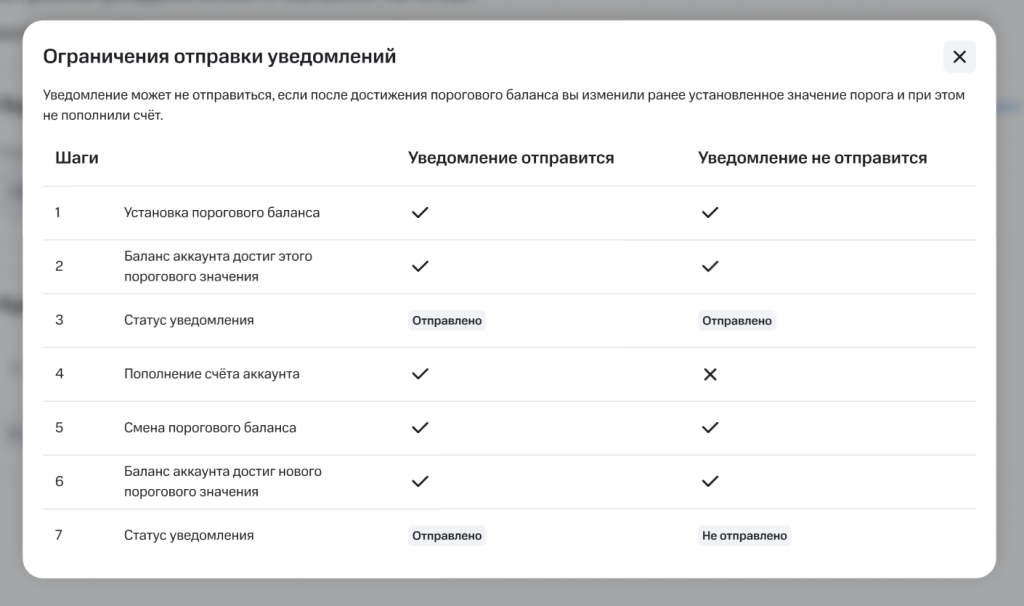The image size is (1024, 606).
Task: Click the 'Отправлено' badge in step 3
Action: click(x=447, y=320)
